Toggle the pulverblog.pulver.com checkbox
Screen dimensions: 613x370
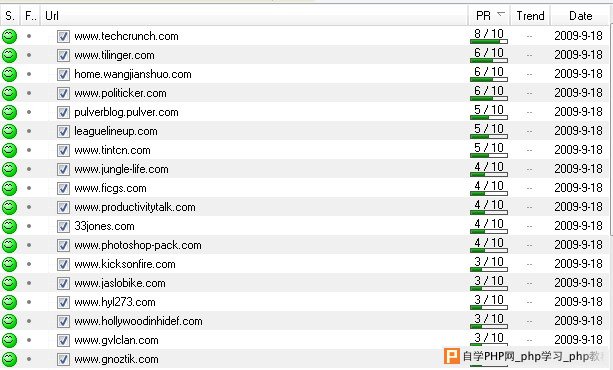[x=63, y=112]
